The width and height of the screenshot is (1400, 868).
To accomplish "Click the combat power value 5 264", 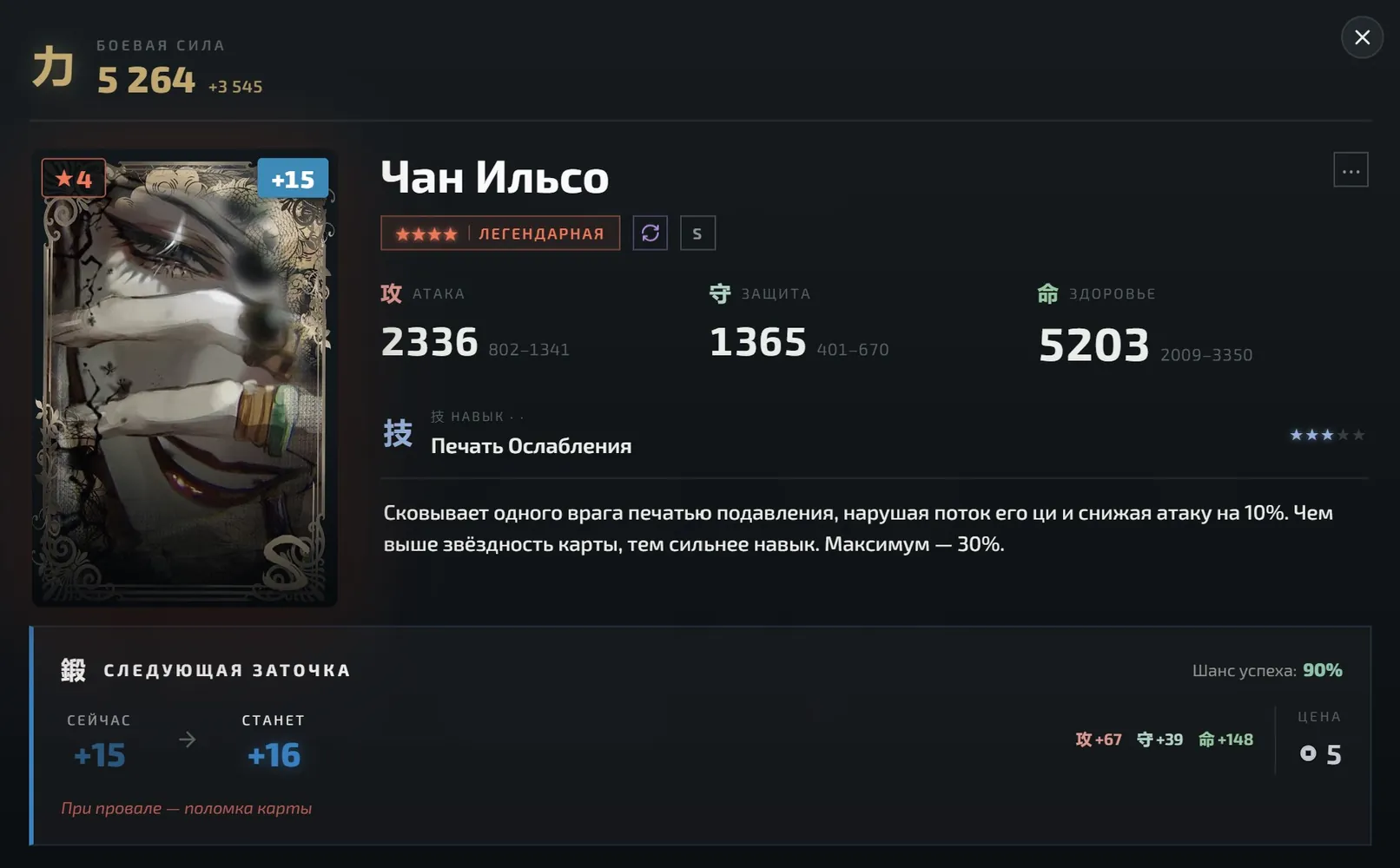I will click(146, 81).
